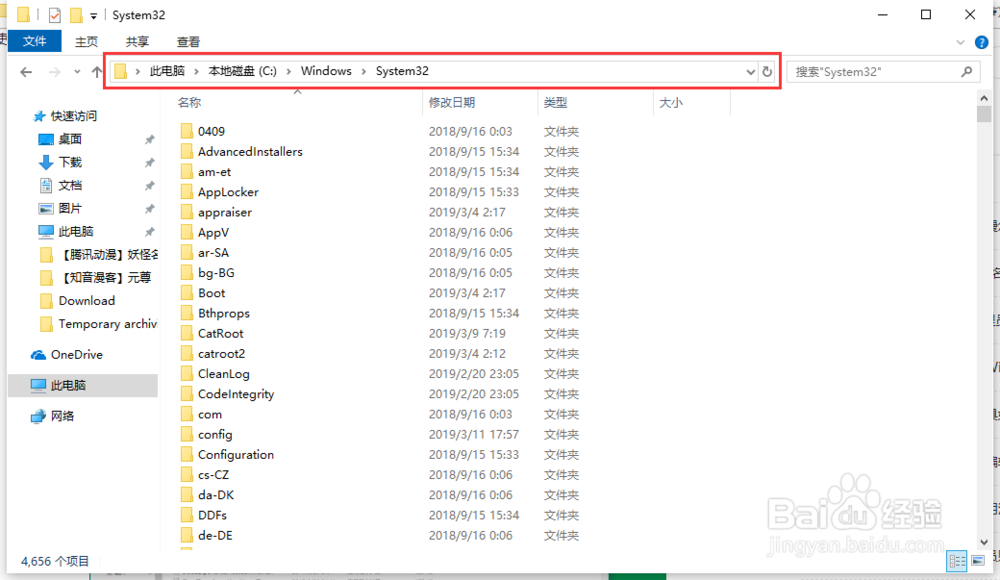This screenshot has height=580, width=1000.
Task: Open the Boot folder icon
Action: pos(189,292)
